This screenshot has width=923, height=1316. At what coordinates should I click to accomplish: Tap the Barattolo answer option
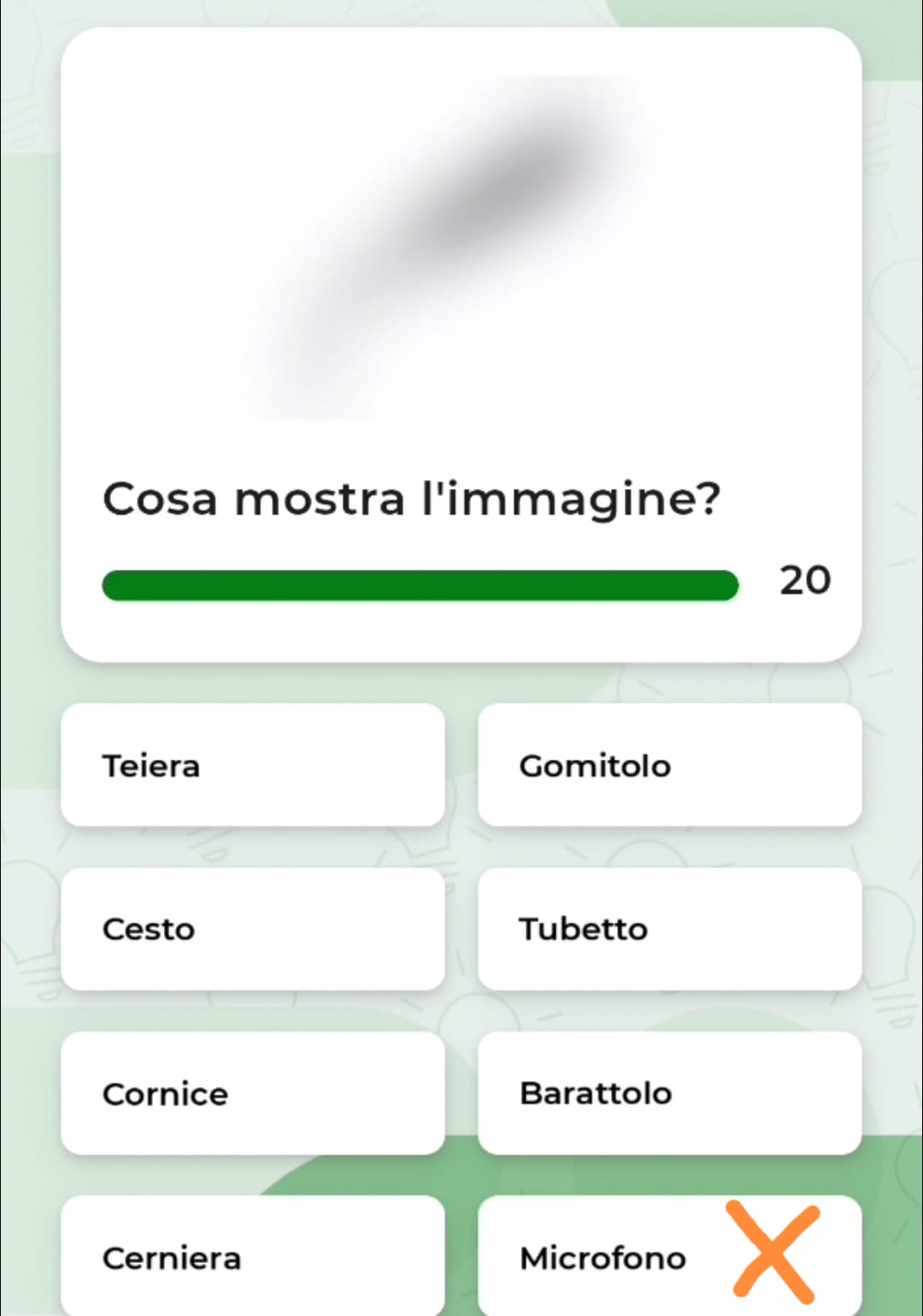669,1093
